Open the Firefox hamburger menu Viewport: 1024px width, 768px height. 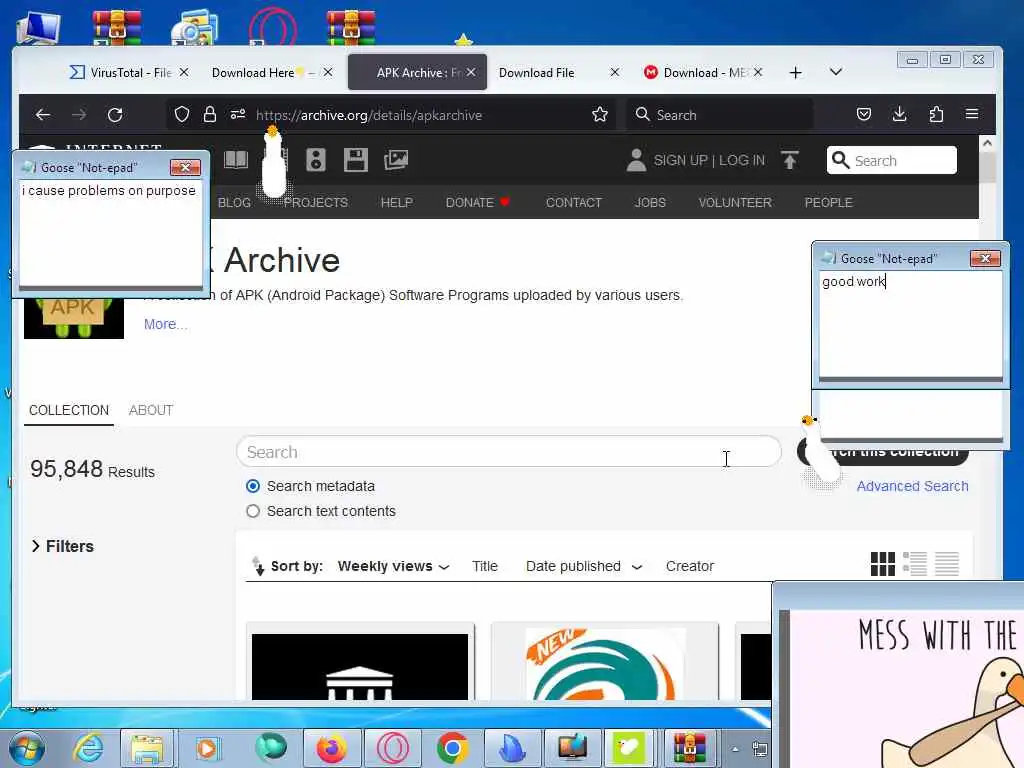pos(972,114)
